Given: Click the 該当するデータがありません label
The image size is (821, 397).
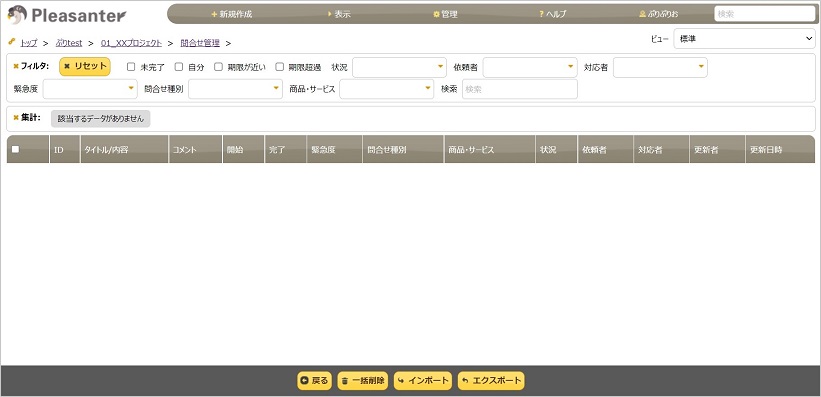Looking at the screenshot, I should tap(101, 119).
